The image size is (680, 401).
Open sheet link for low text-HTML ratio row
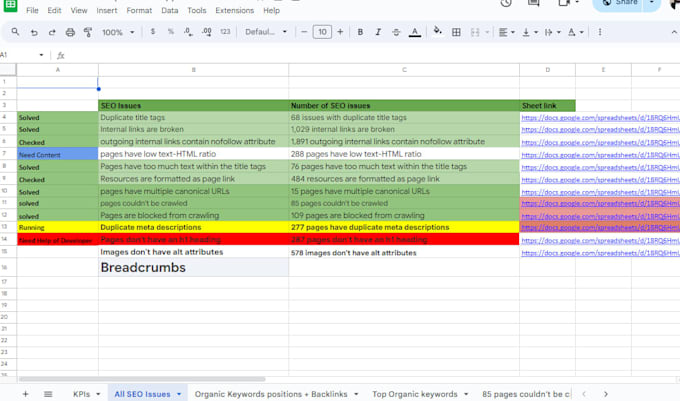click(x=600, y=154)
